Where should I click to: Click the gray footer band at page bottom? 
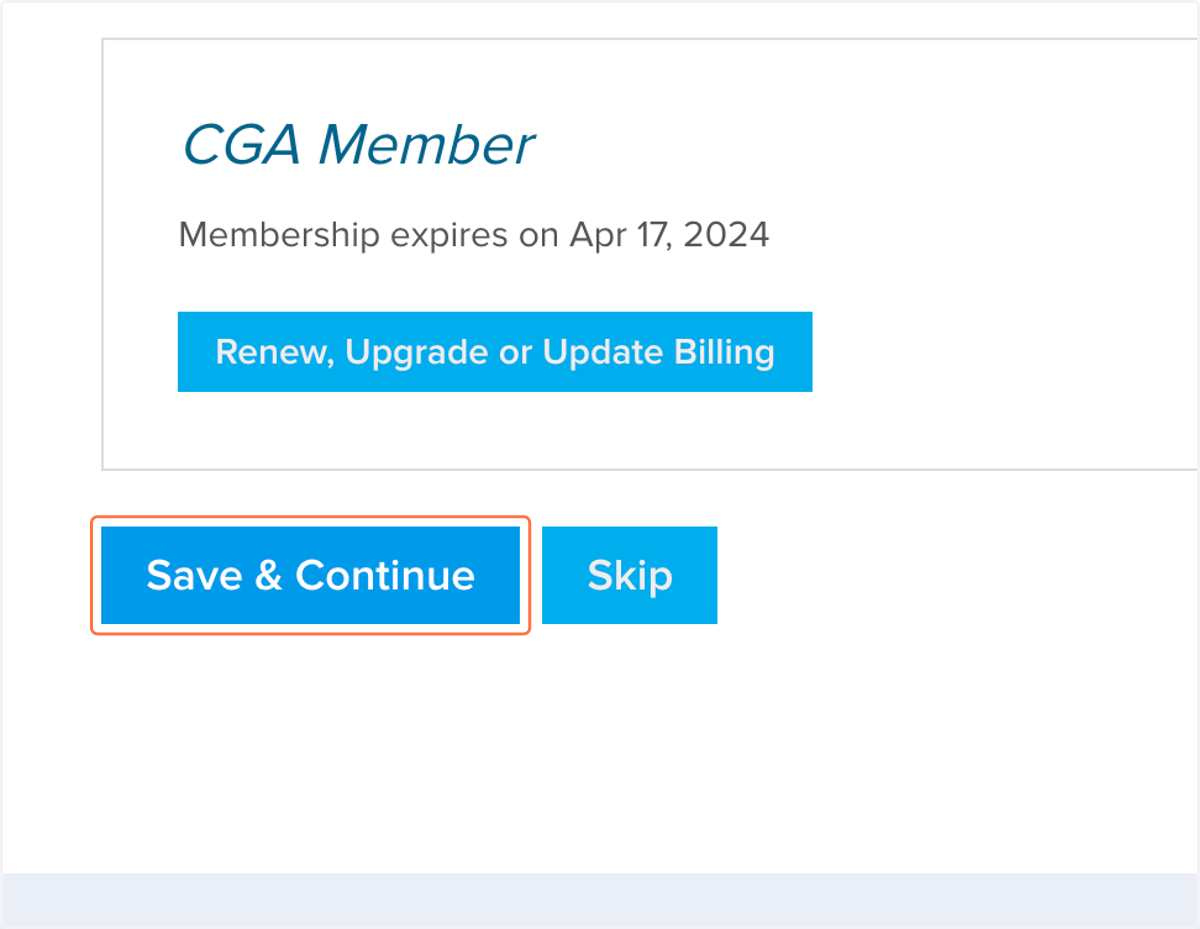tap(600, 901)
